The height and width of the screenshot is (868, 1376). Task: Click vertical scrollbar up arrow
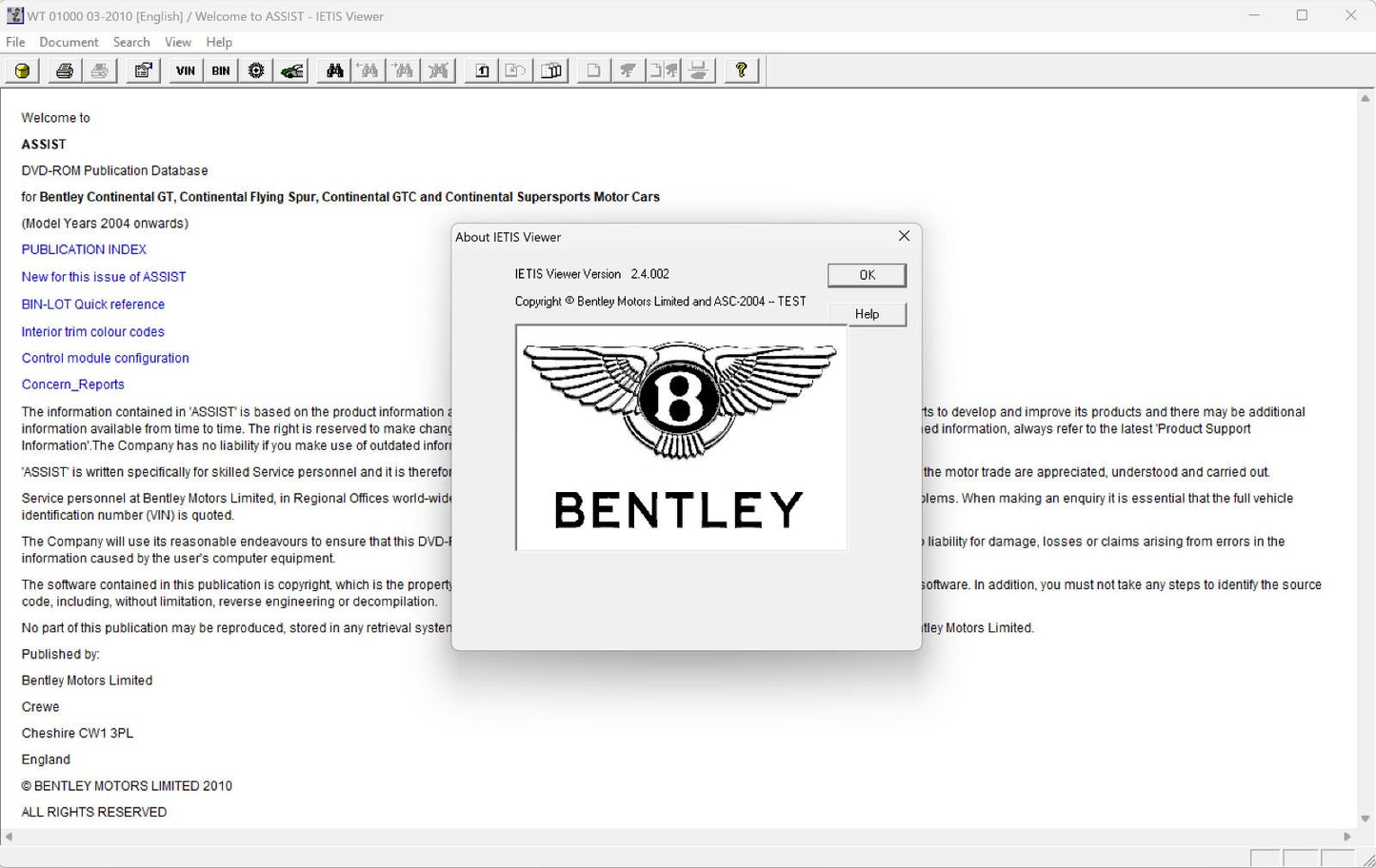tap(1366, 98)
